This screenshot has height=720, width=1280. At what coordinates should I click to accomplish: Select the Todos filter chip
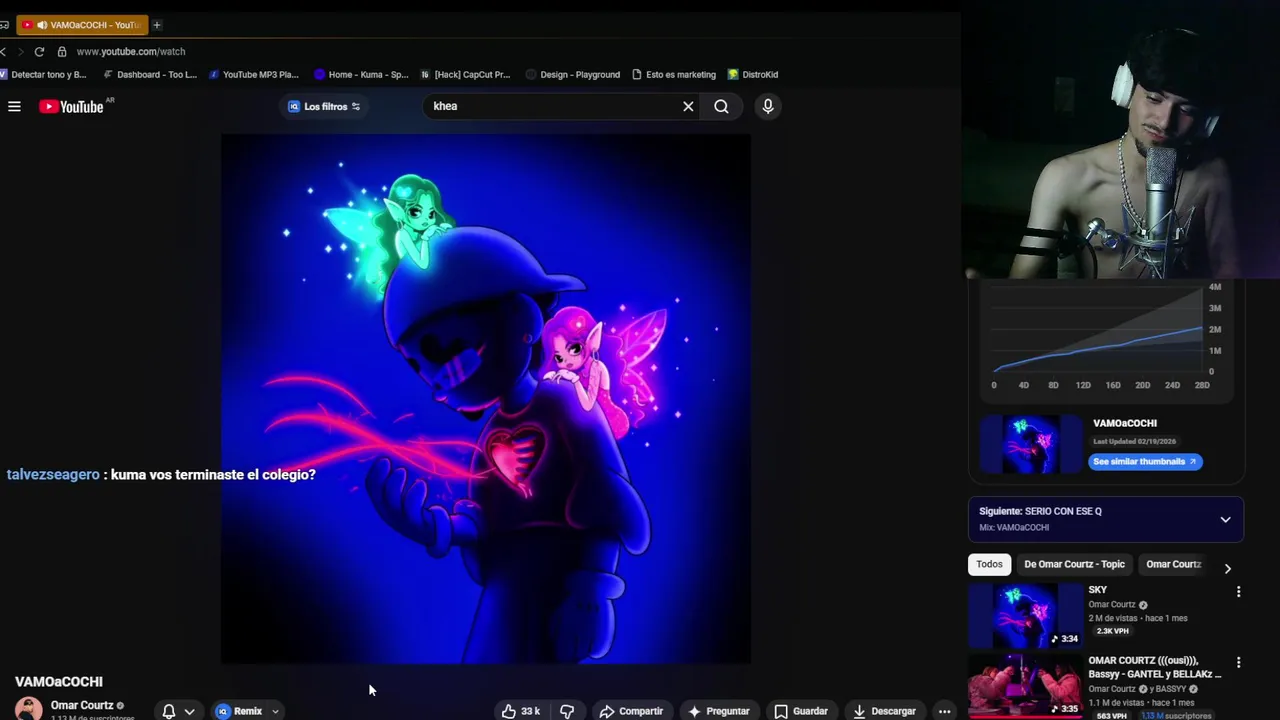point(989,564)
